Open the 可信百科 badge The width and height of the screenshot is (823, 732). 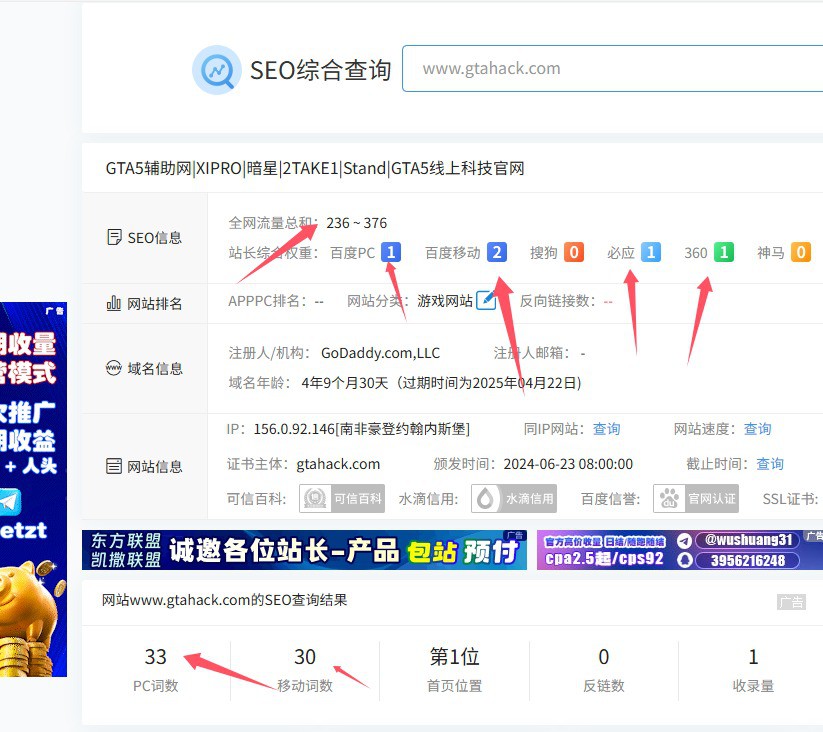pyautogui.click(x=342, y=498)
